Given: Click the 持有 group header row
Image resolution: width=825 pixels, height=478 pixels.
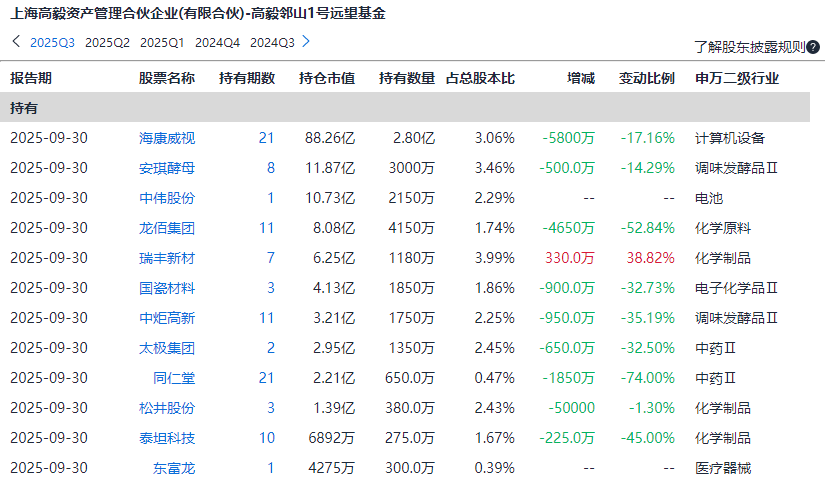Looking at the screenshot, I should tap(405, 107).
